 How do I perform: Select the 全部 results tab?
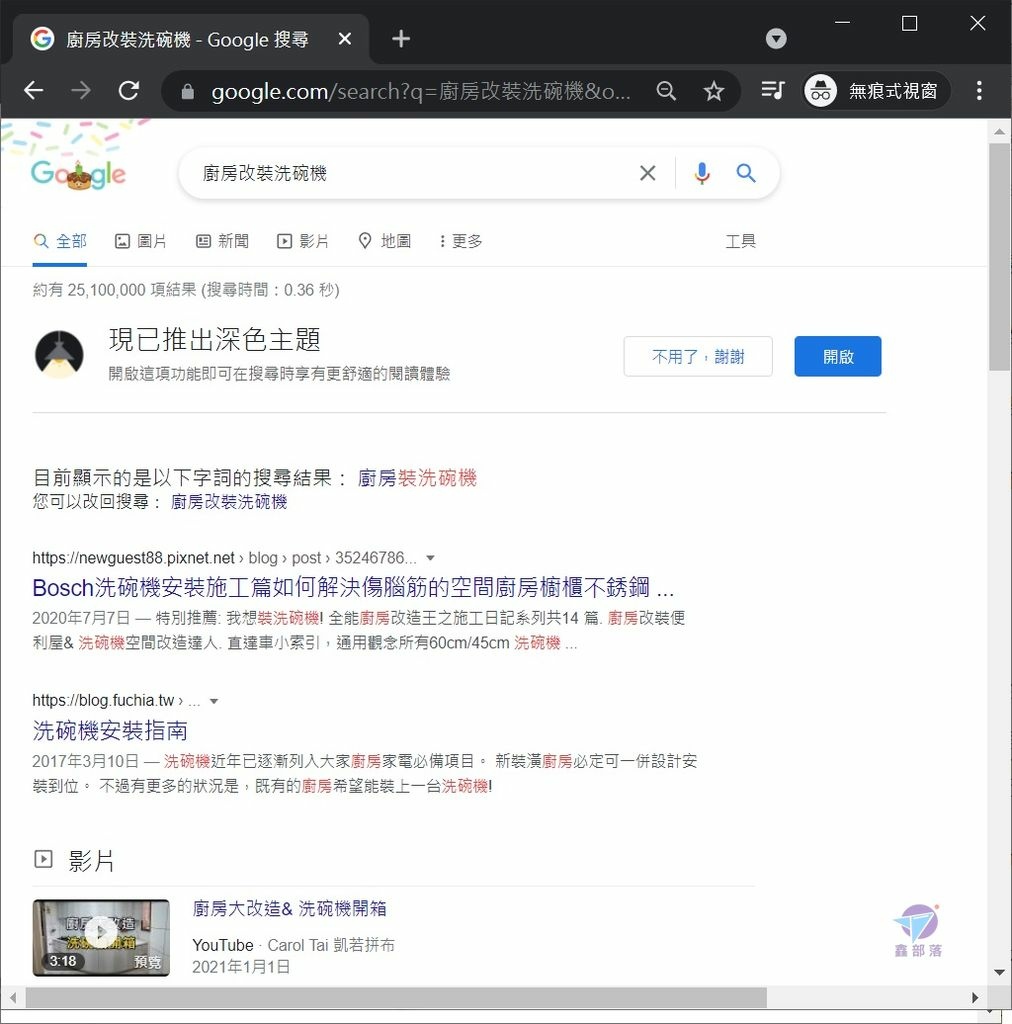59,241
